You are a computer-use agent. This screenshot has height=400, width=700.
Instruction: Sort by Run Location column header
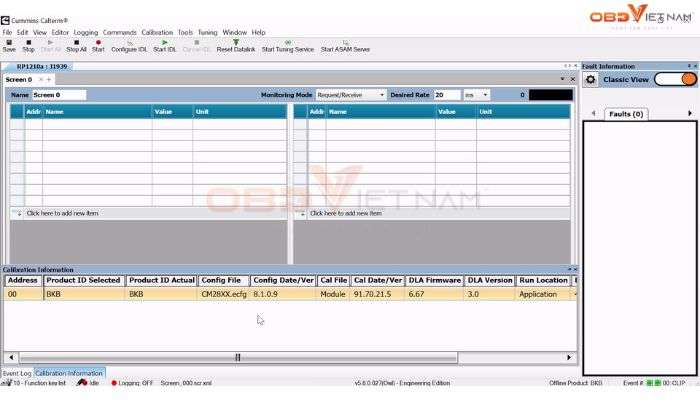(543, 280)
